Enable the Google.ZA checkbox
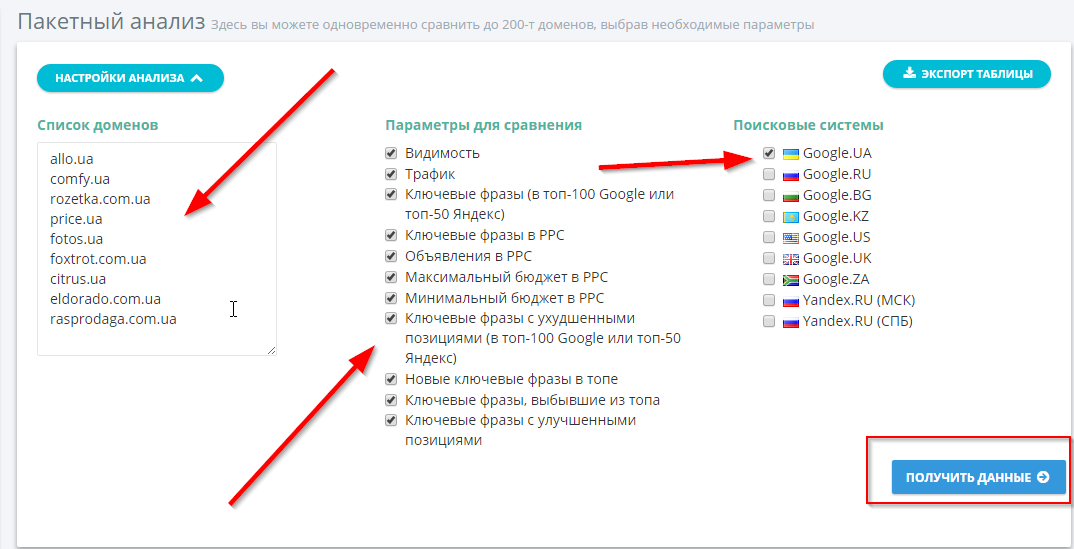 click(x=769, y=279)
